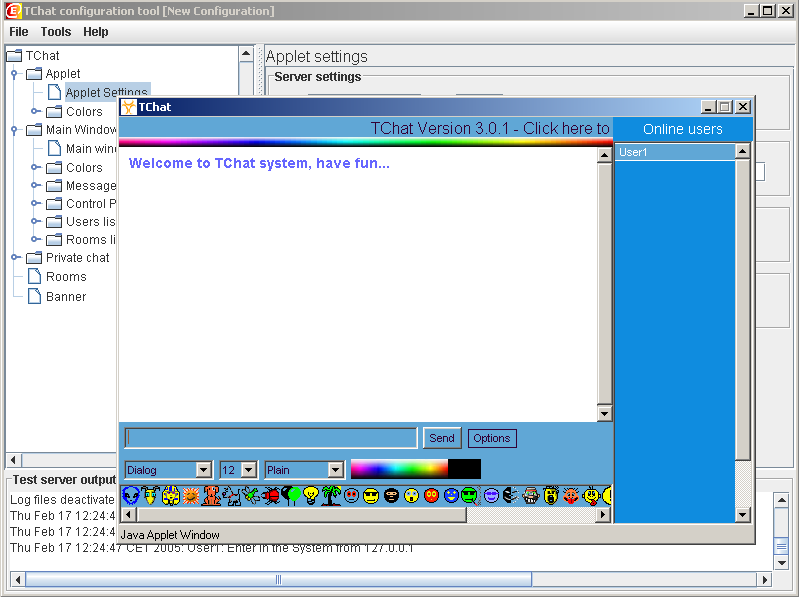
Task: Click server output scroll right arrow
Action: (x=764, y=579)
